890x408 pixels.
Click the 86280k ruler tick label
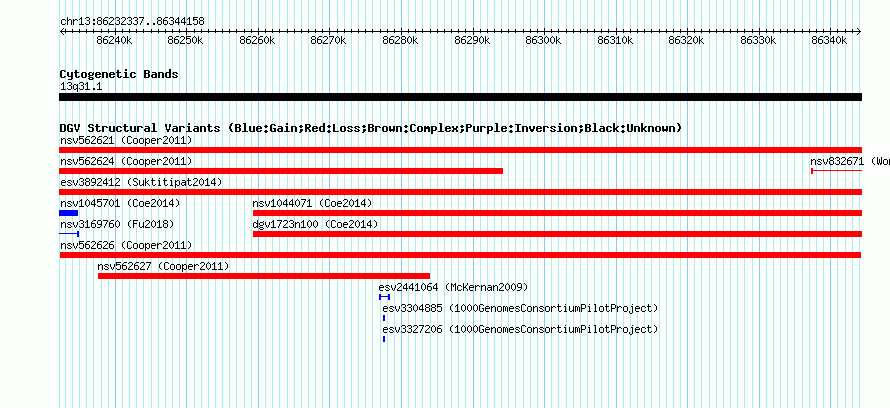pos(401,40)
